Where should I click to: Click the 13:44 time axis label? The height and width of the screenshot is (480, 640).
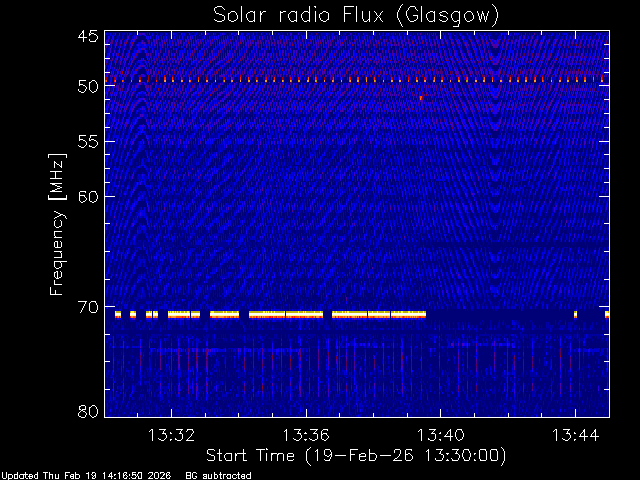pos(576,435)
